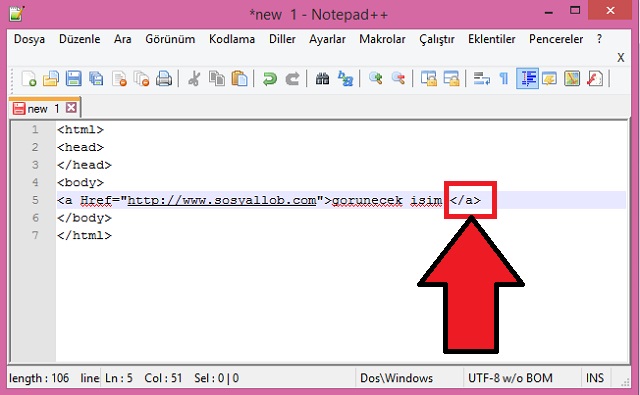This screenshot has width=640, height=395.
Task: Click the Function List icon
Action: pos(595,78)
